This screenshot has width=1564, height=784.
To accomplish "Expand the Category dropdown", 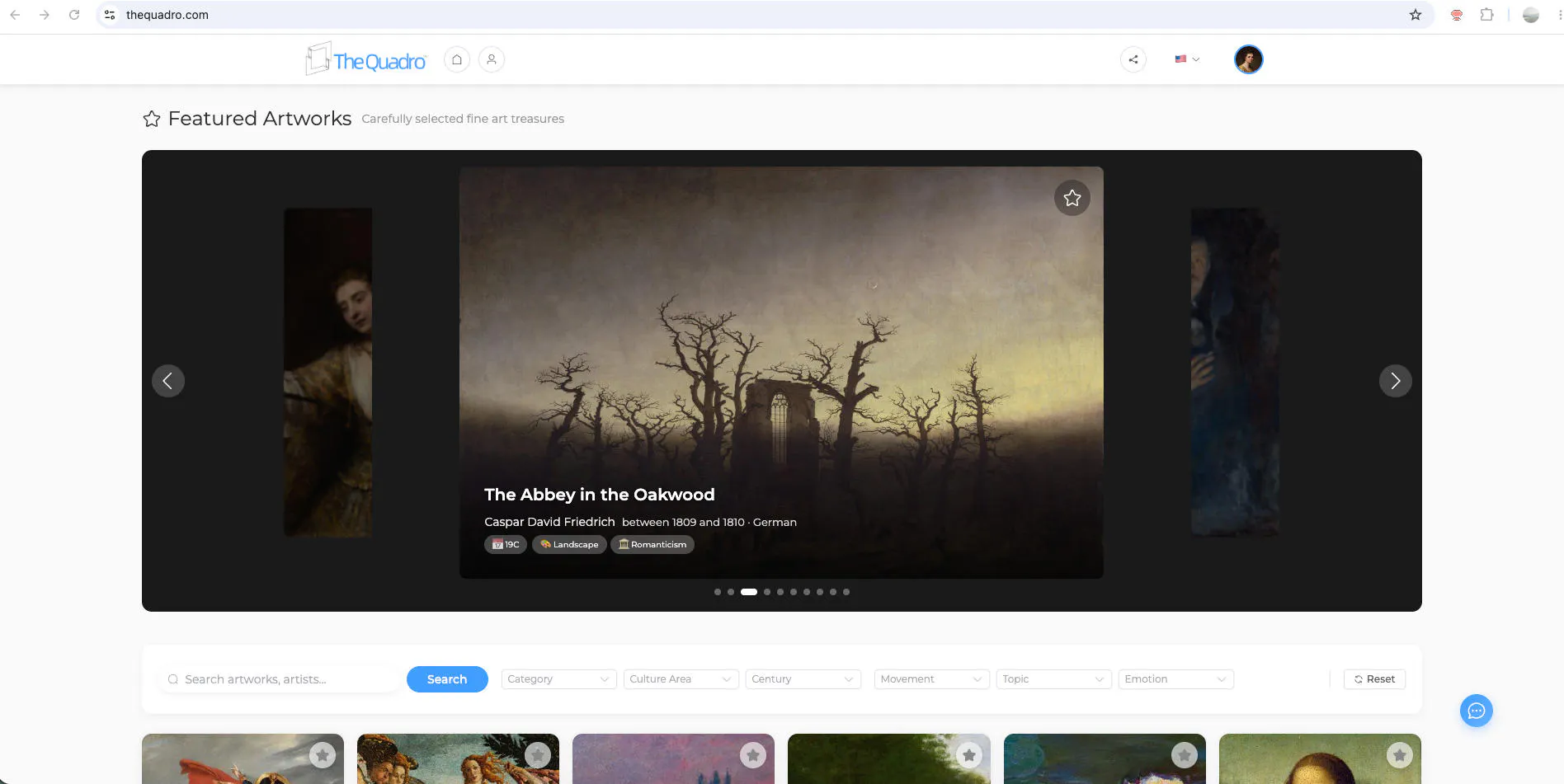I will tap(559, 679).
